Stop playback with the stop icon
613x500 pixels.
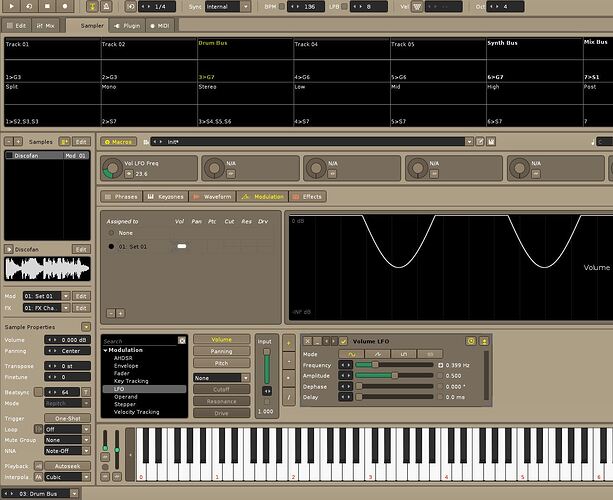click(x=47, y=6)
